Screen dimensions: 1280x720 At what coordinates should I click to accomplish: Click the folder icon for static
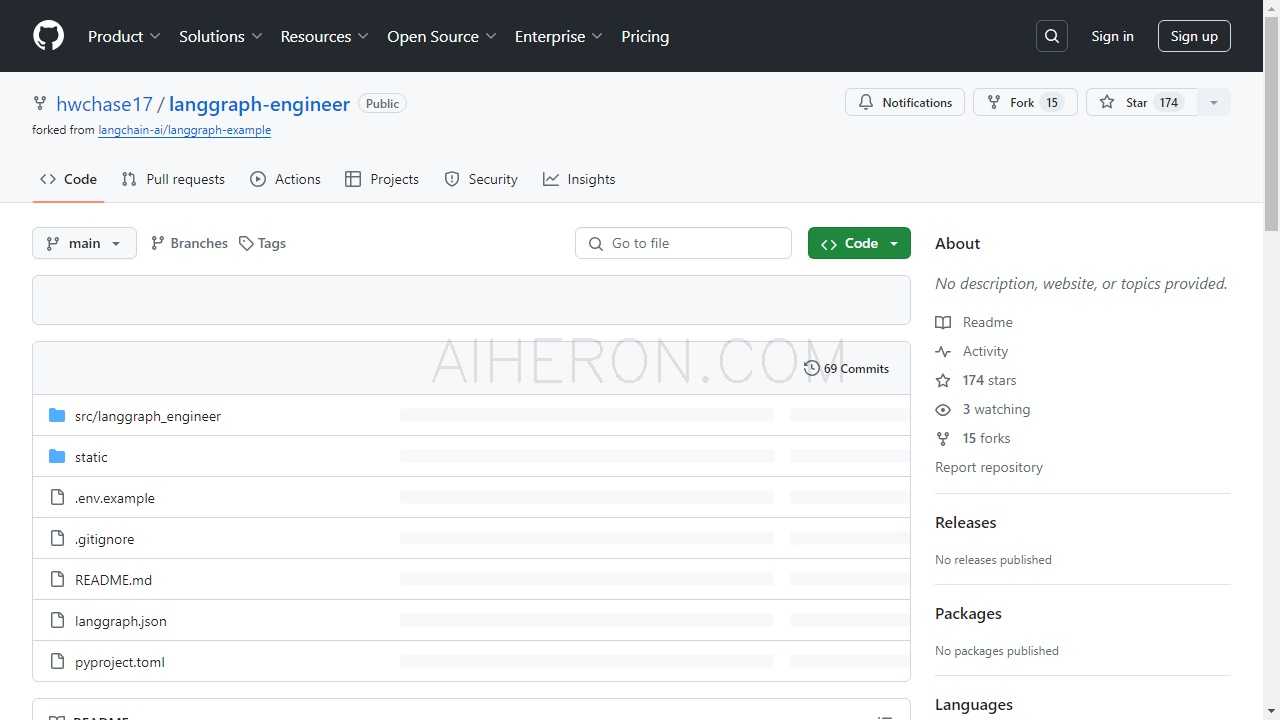pyautogui.click(x=57, y=456)
